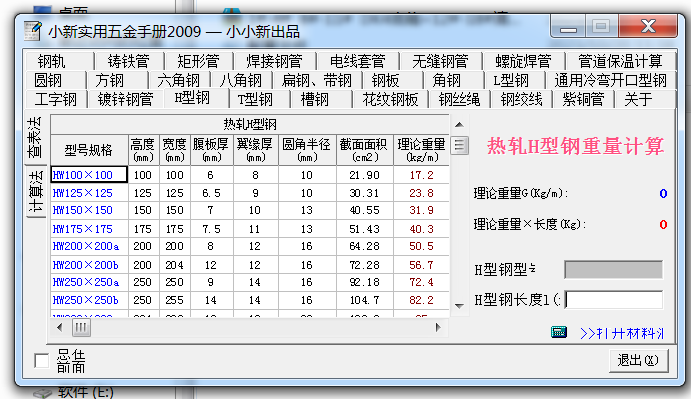Select row HW250×250a
691x399 pixels.
250,282
